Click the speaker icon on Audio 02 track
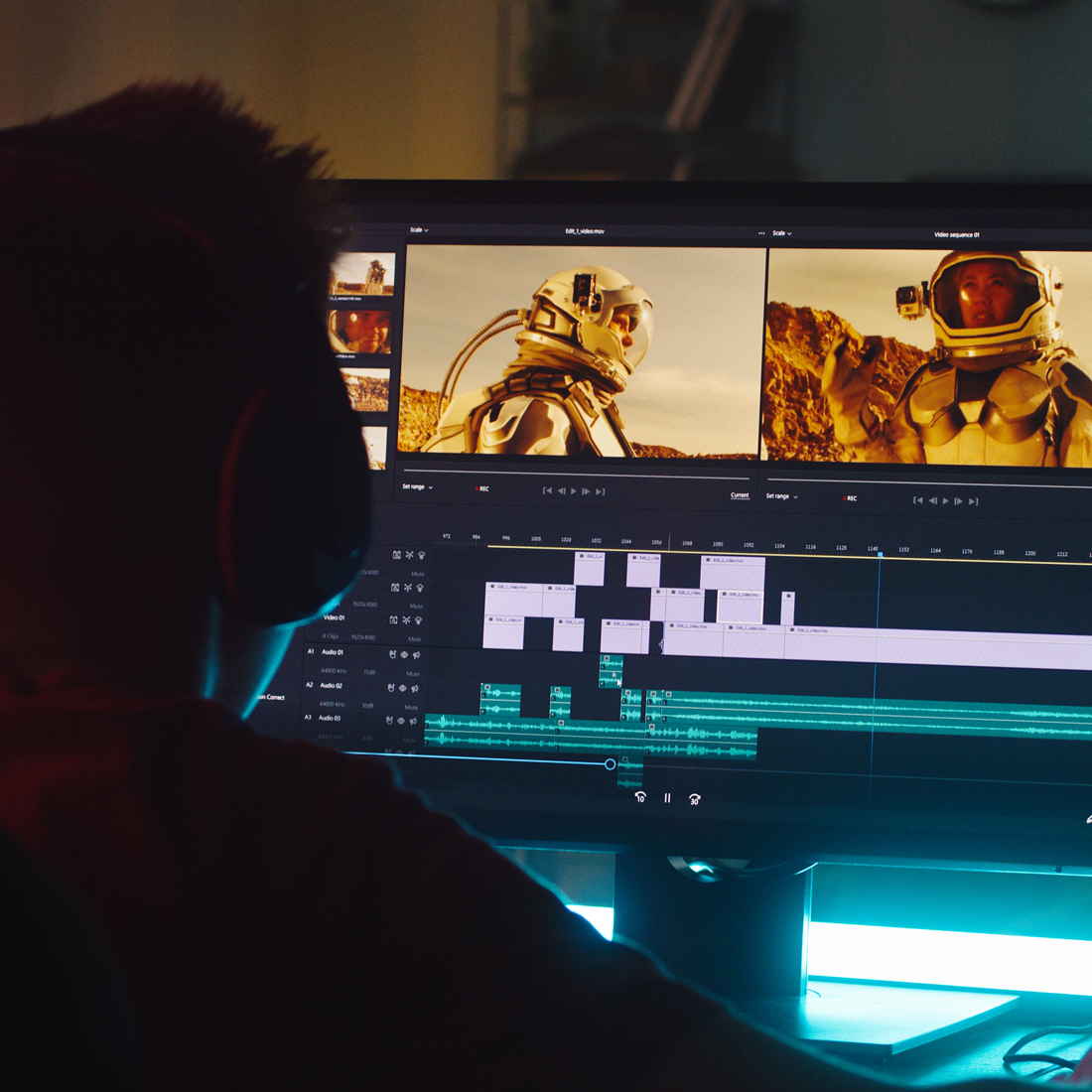This screenshot has width=1092, height=1092. click(x=415, y=687)
